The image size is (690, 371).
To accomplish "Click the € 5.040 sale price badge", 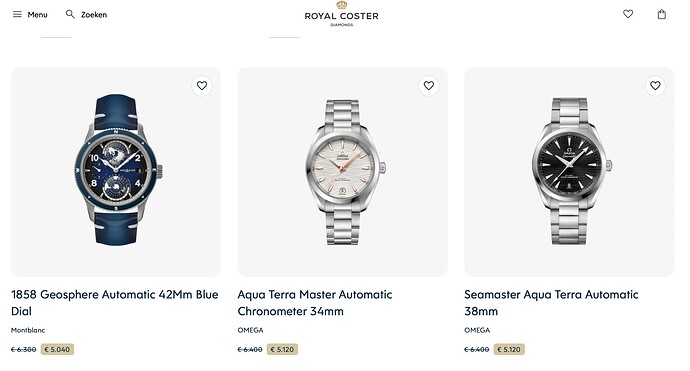I will (x=57, y=349).
